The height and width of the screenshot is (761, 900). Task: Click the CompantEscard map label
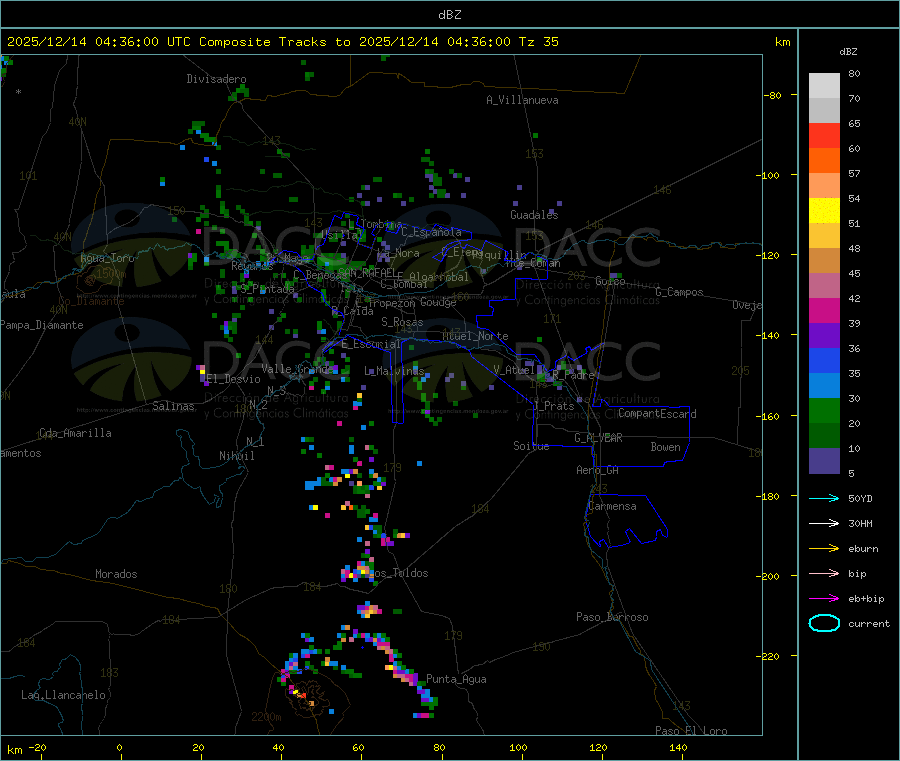(657, 413)
